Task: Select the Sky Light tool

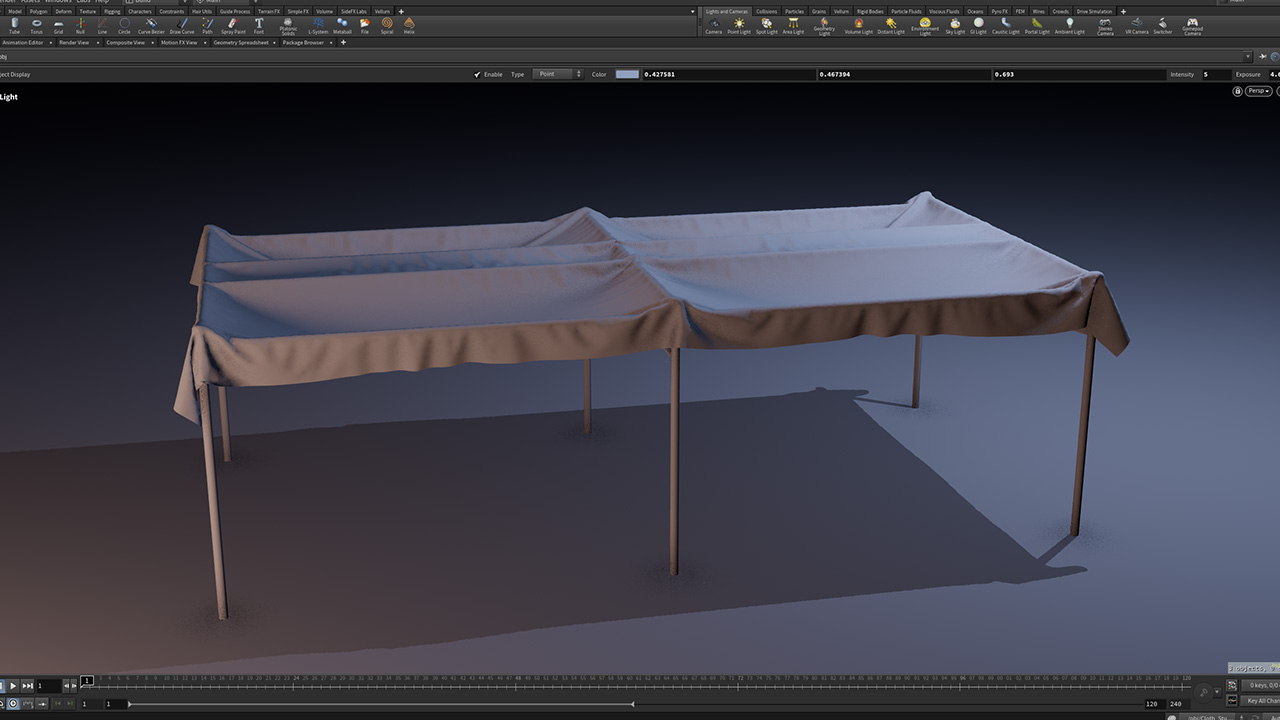Action: point(955,25)
